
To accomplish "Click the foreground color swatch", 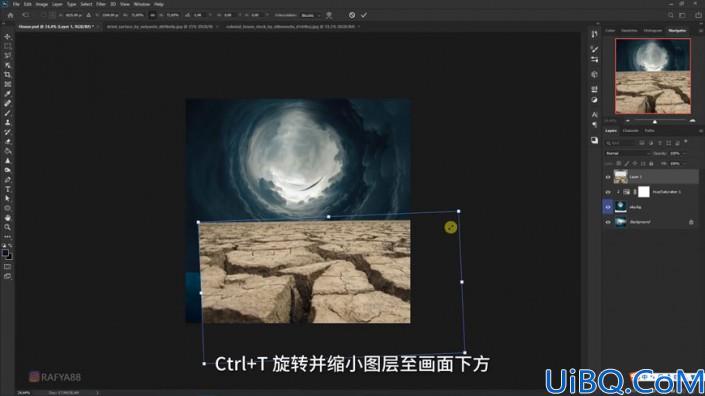I will point(5,253).
